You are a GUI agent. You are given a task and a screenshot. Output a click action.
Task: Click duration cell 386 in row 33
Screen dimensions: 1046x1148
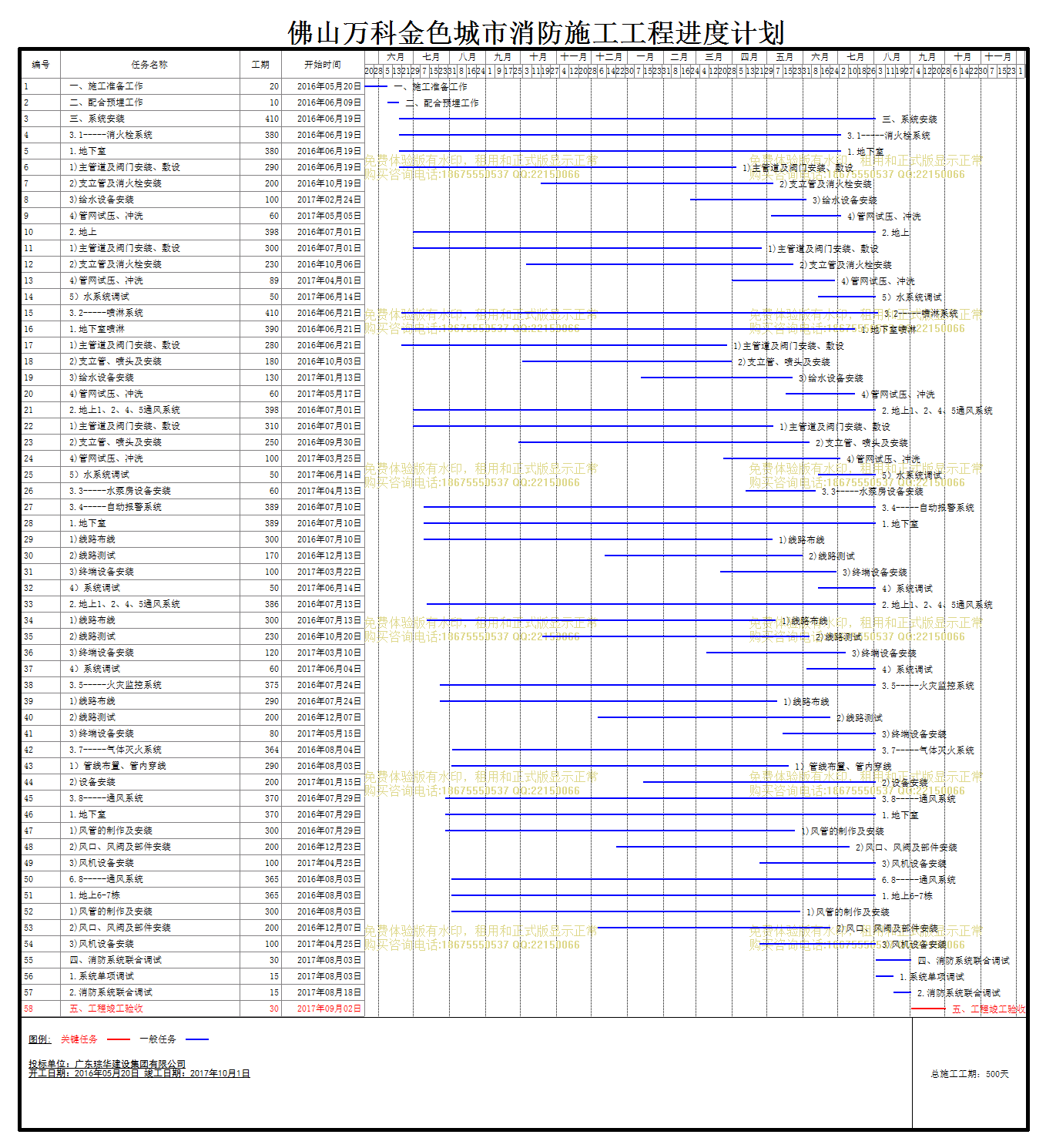tap(260, 604)
